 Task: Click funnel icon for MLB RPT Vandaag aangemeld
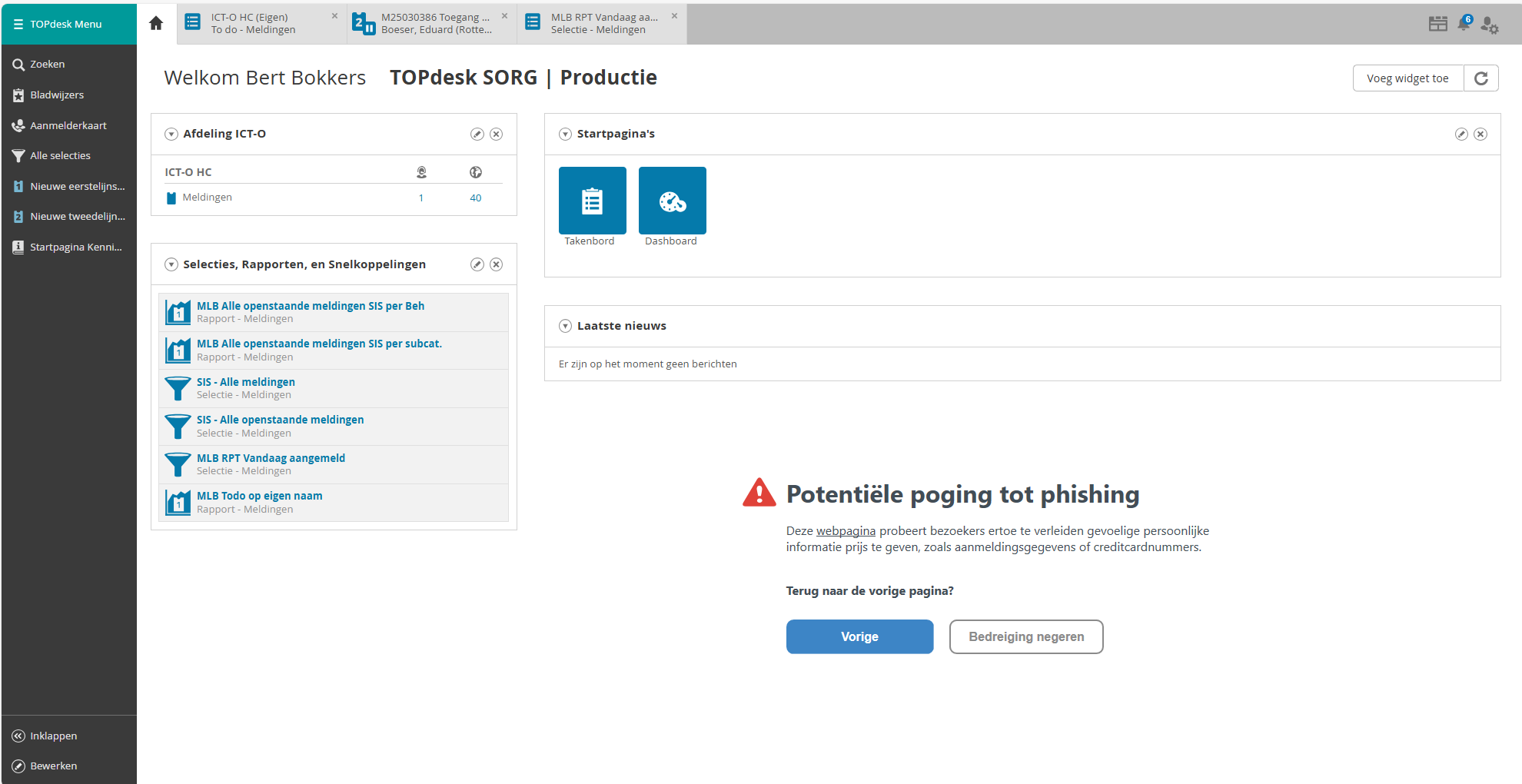(x=178, y=464)
